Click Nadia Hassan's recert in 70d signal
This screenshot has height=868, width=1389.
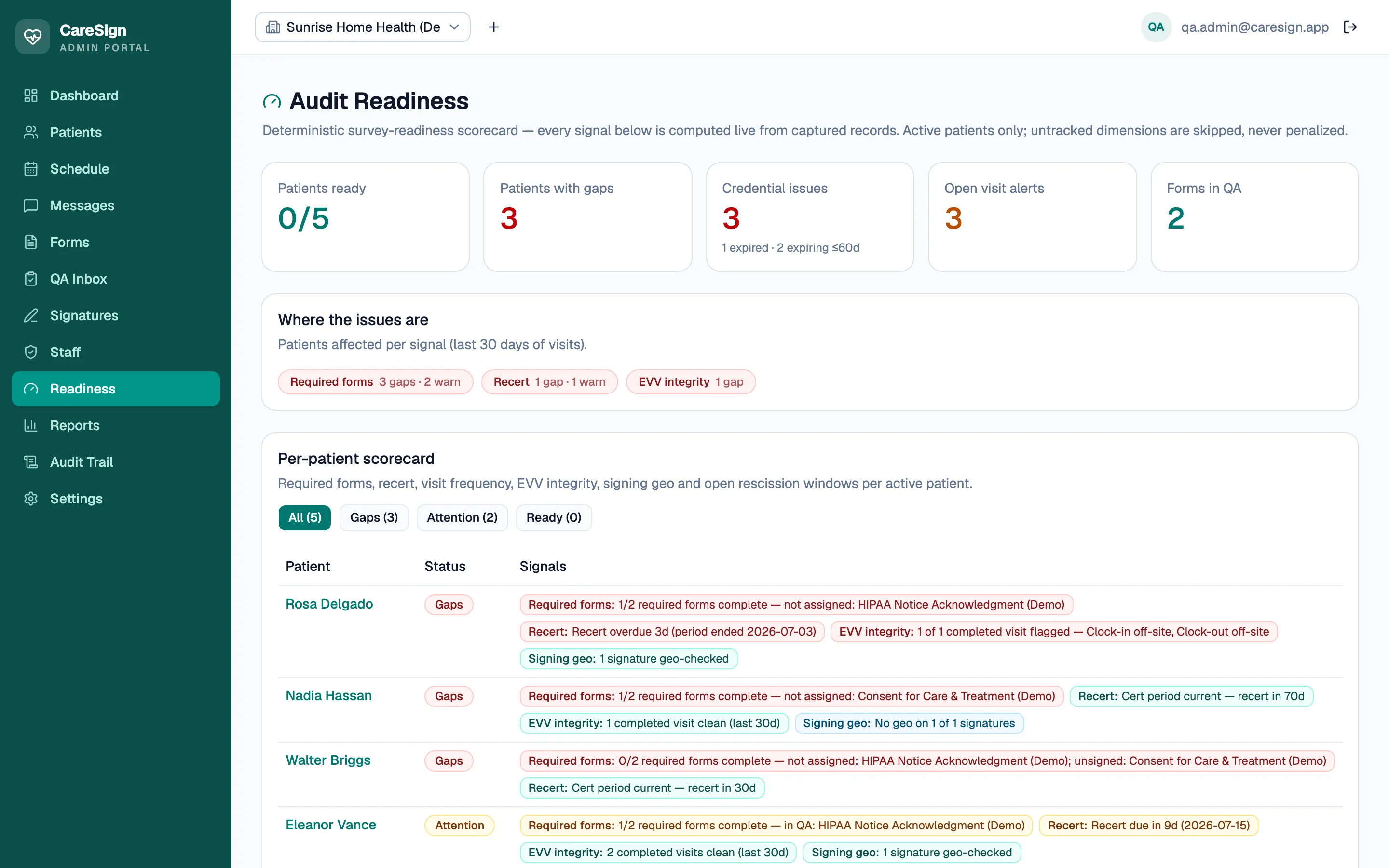coord(1192,696)
